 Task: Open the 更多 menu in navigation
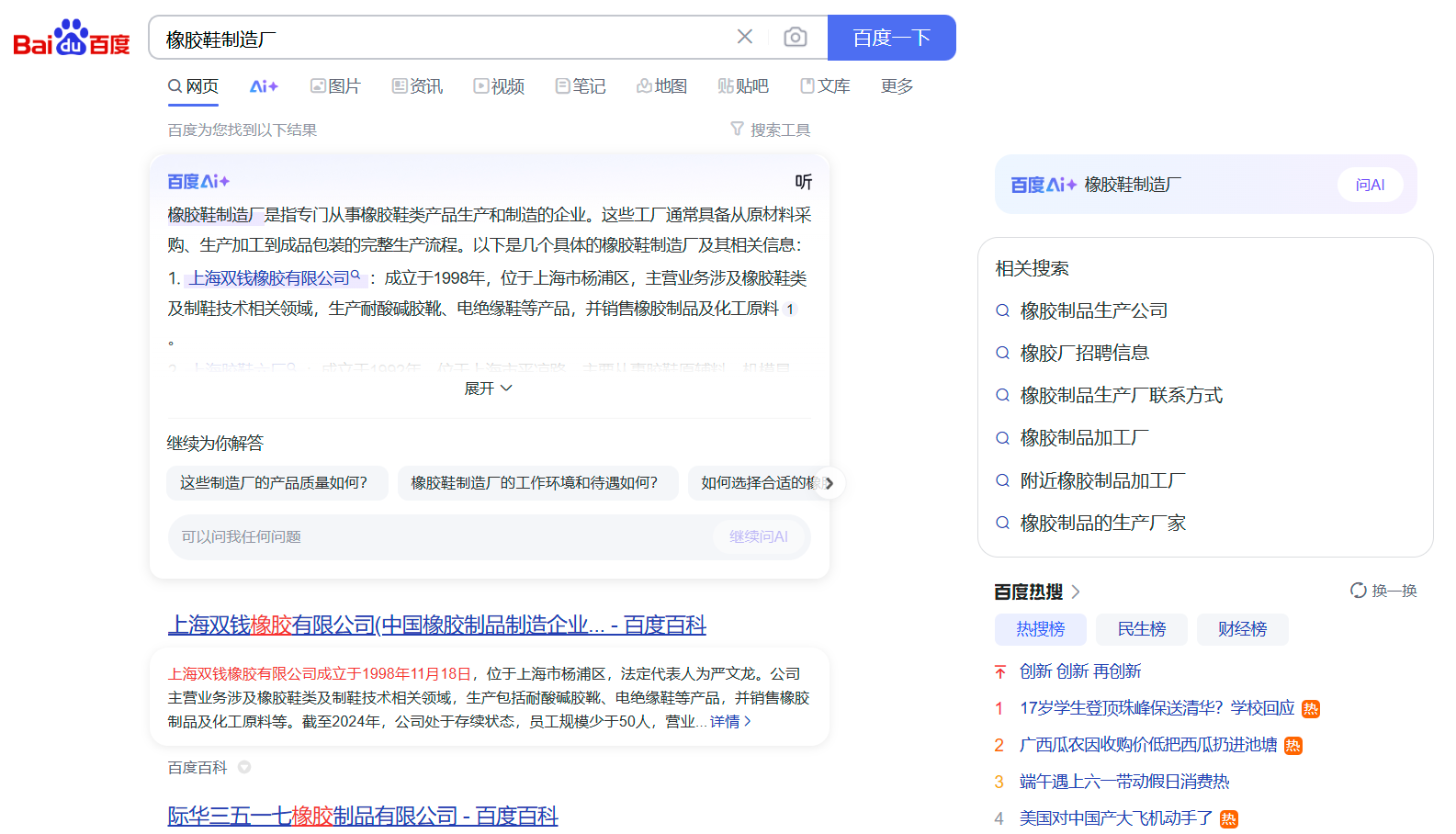pyautogui.click(x=897, y=86)
